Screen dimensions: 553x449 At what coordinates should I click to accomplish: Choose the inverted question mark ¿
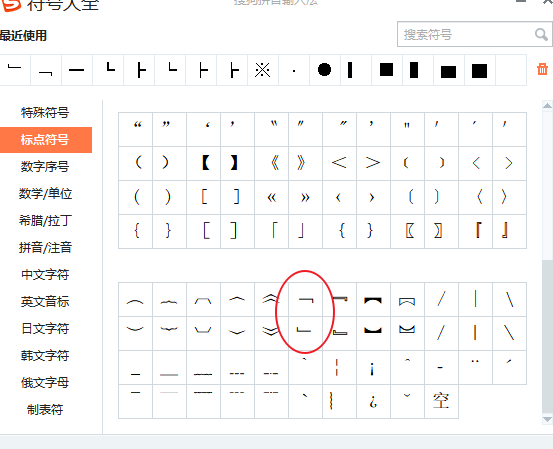(373, 401)
